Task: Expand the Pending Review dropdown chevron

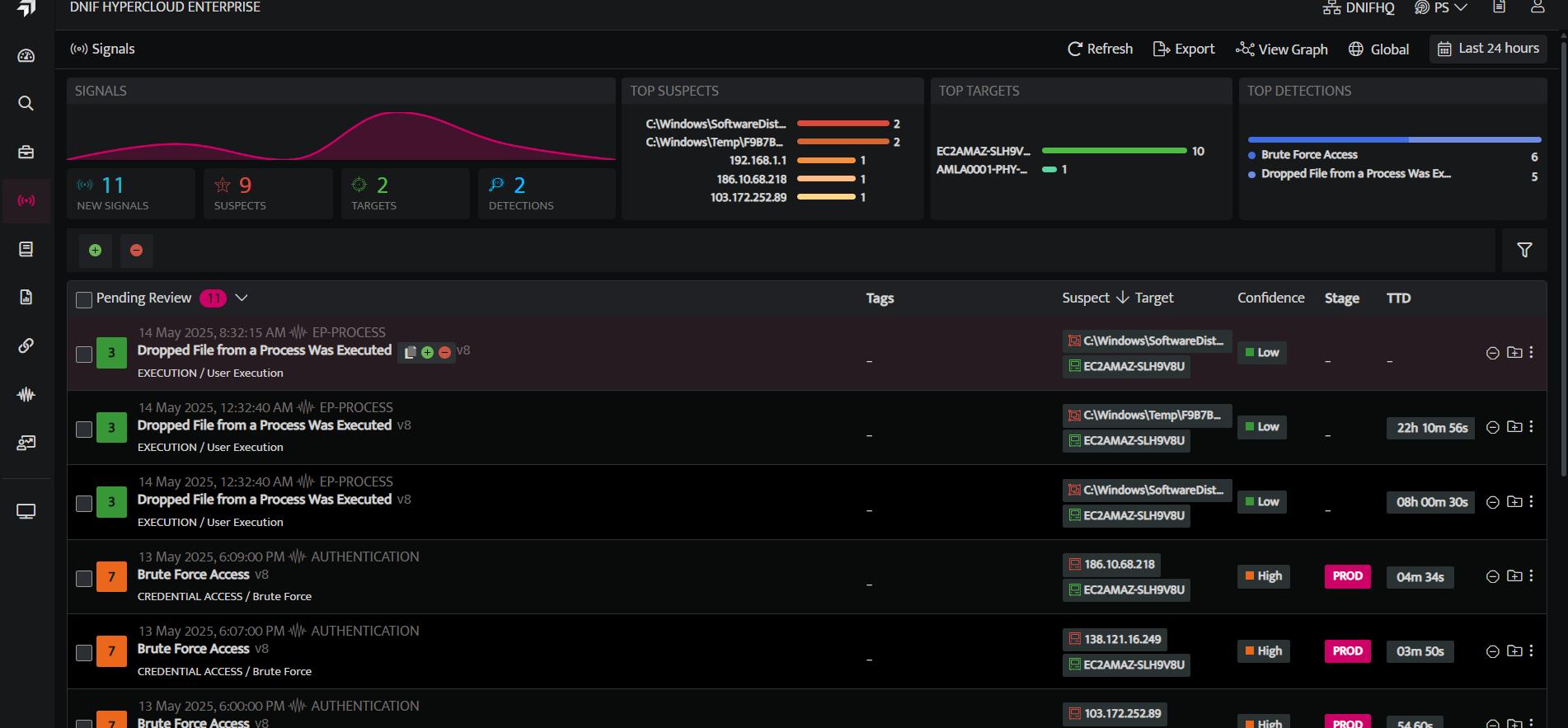Action: 242,298
